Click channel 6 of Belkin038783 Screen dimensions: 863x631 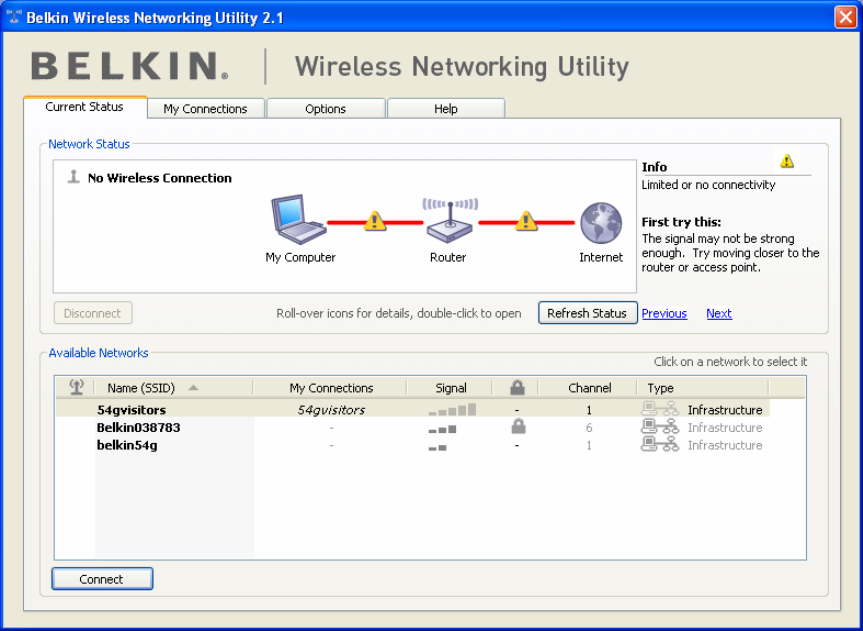click(589, 428)
